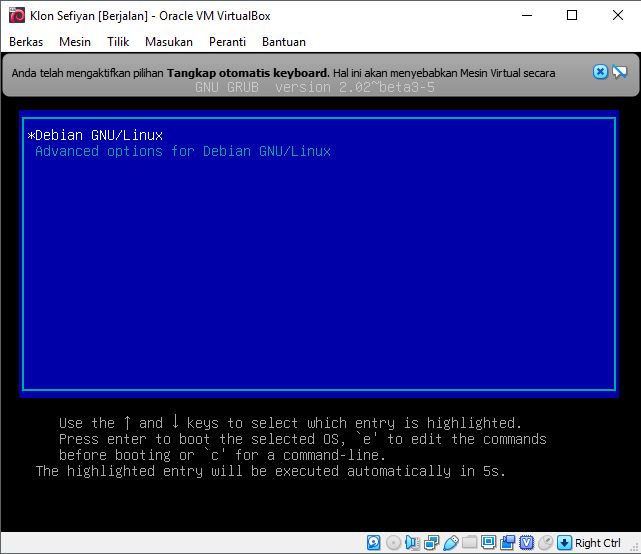Image resolution: width=641 pixels, height=554 pixels.
Task: Click the auto-boot countdown message
Action: tap(271, 471)
